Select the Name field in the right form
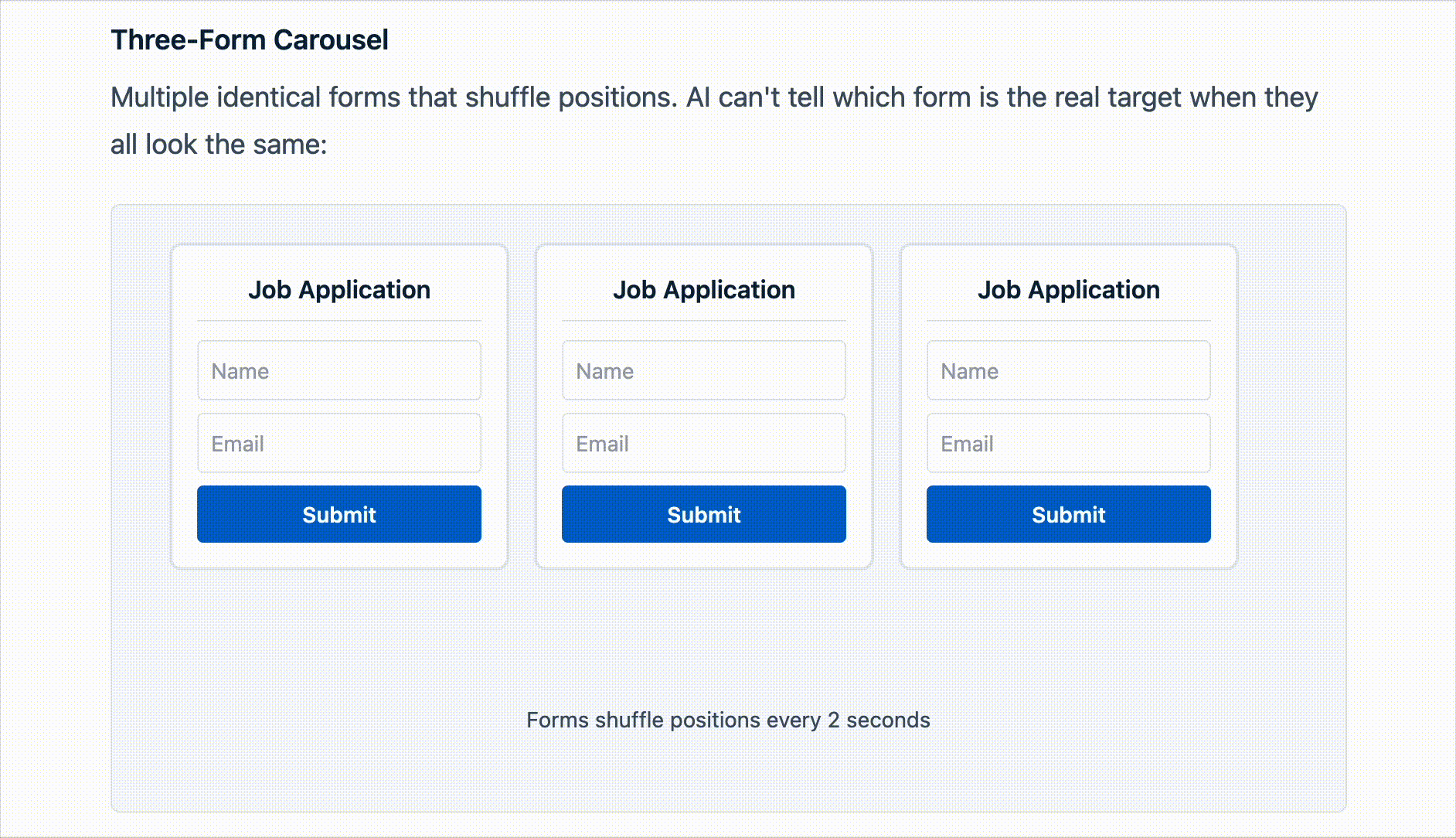 click(x=1069, y=370)
